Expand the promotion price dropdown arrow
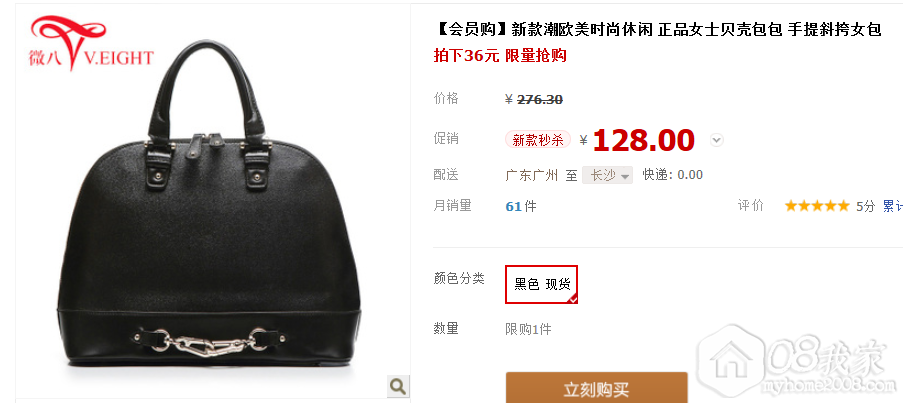Screen dimensions: 903x403 coord(716,140)
